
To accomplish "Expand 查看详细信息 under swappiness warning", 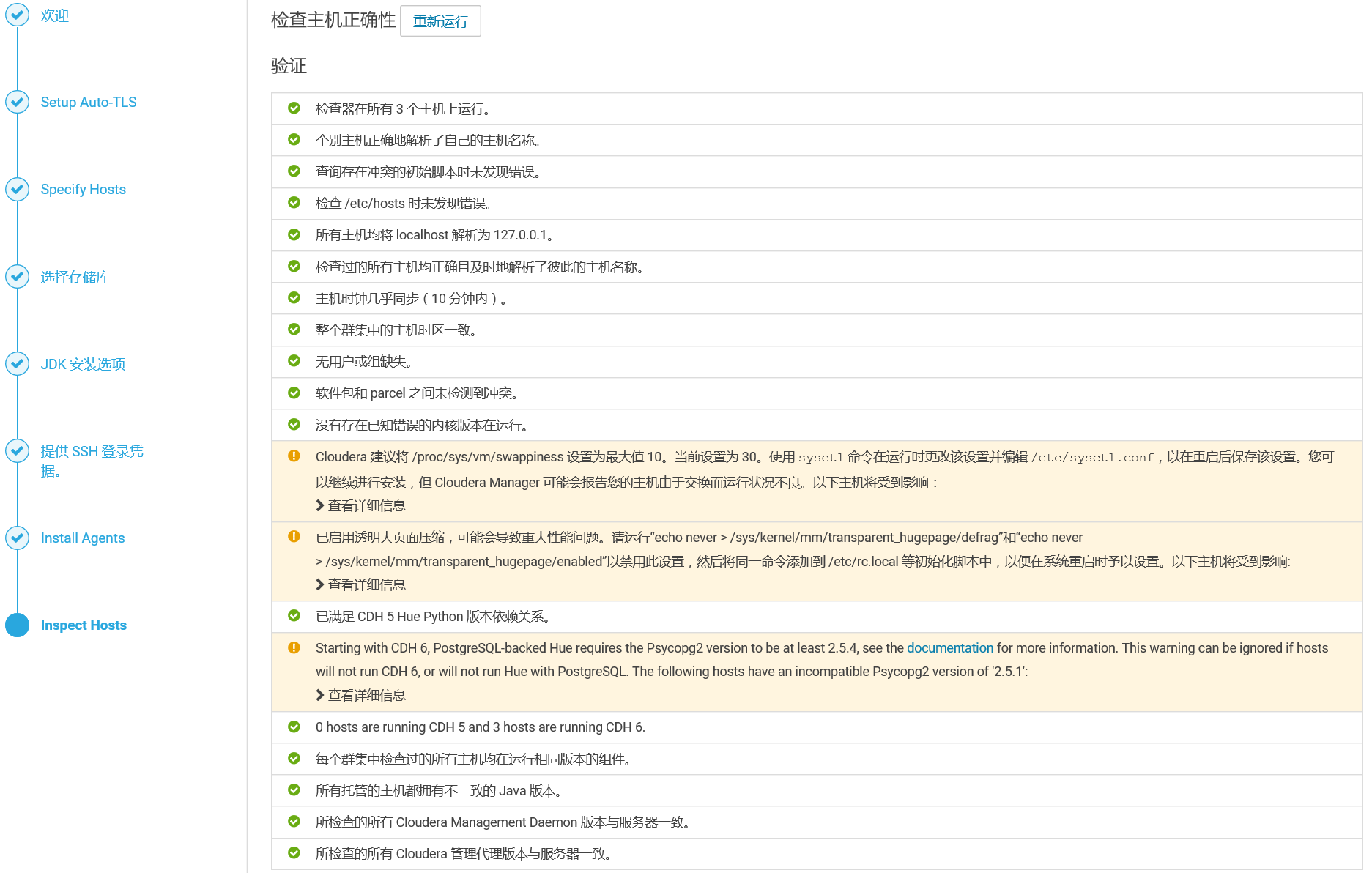I will (x=360, y=505).
